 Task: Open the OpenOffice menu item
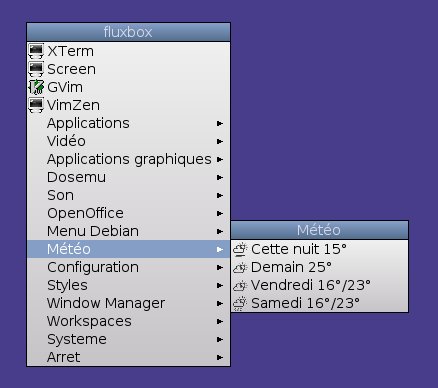point(128,213)
